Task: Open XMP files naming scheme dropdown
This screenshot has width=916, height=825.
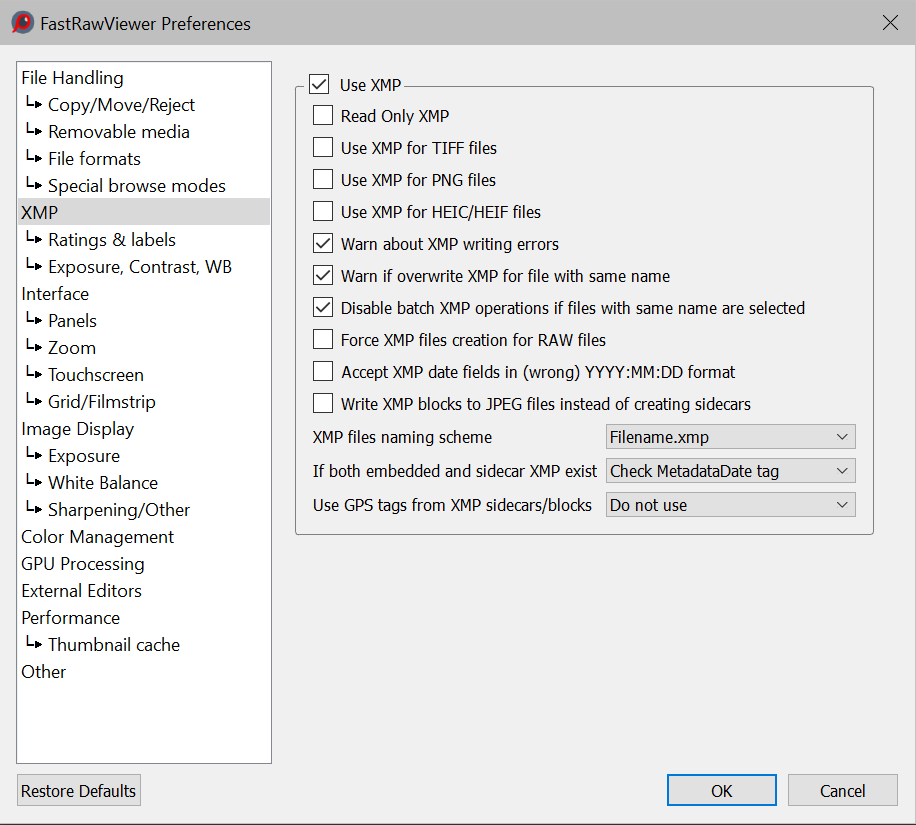Action: (x=731, y=437)
